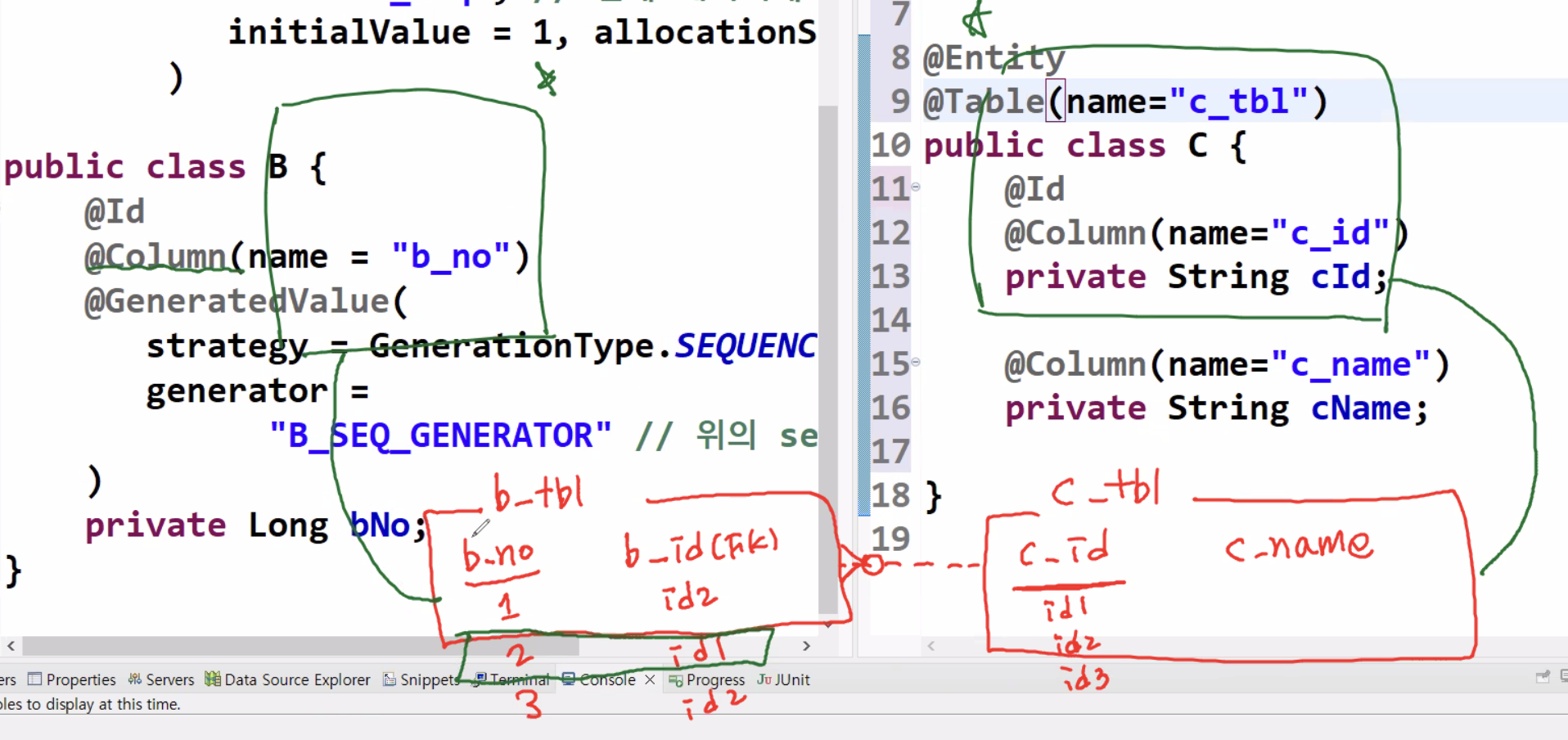Select the Snippets view tab
The image size is (1568, 740).
point(421,679)
